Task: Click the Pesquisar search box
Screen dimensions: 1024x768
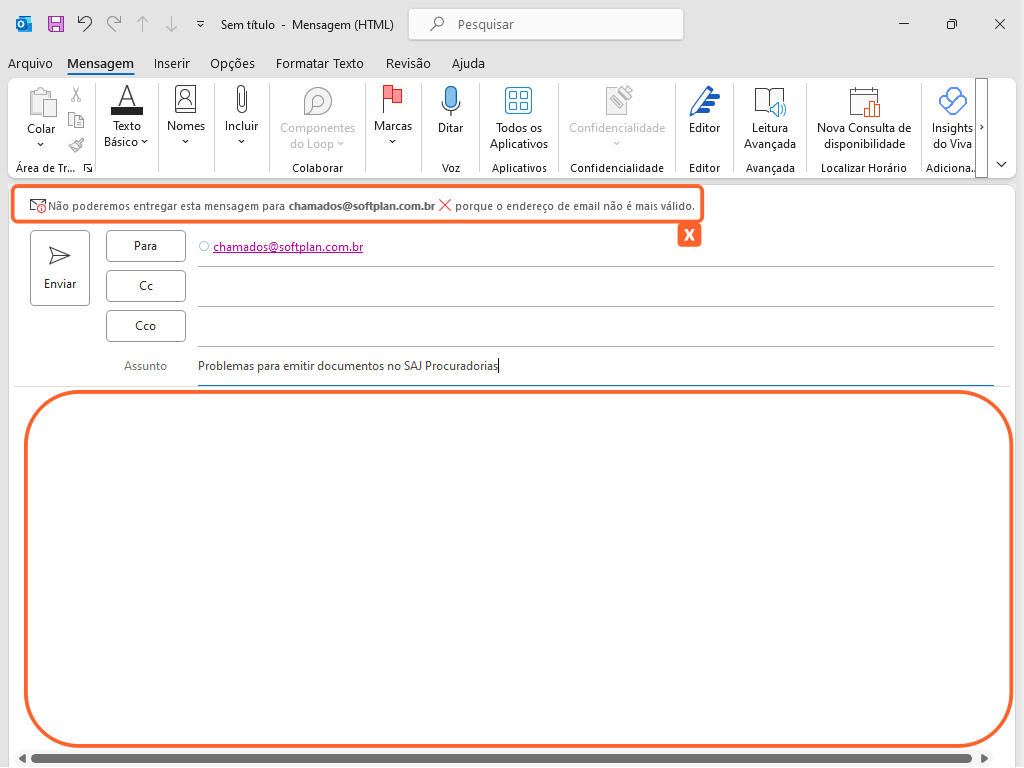Action: coord(546,24)
